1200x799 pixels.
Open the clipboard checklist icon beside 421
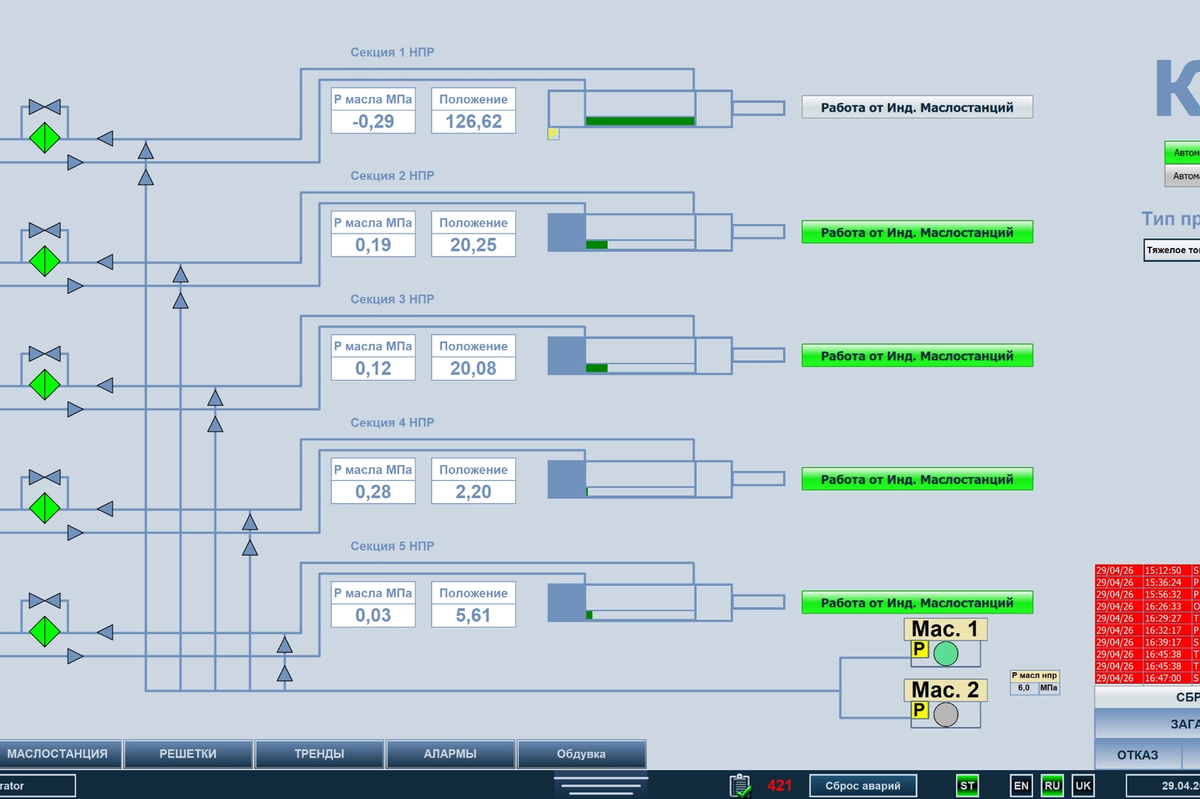click(x=740, y=785)
